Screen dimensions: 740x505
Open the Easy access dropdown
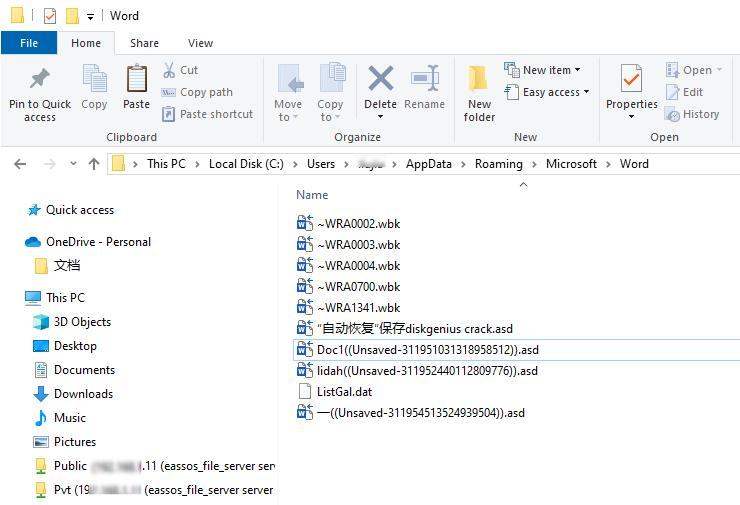547,92
